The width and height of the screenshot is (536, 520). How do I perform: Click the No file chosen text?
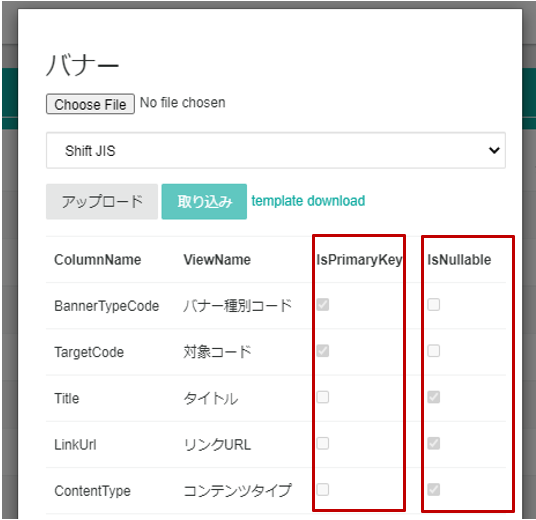click(183, 103)
